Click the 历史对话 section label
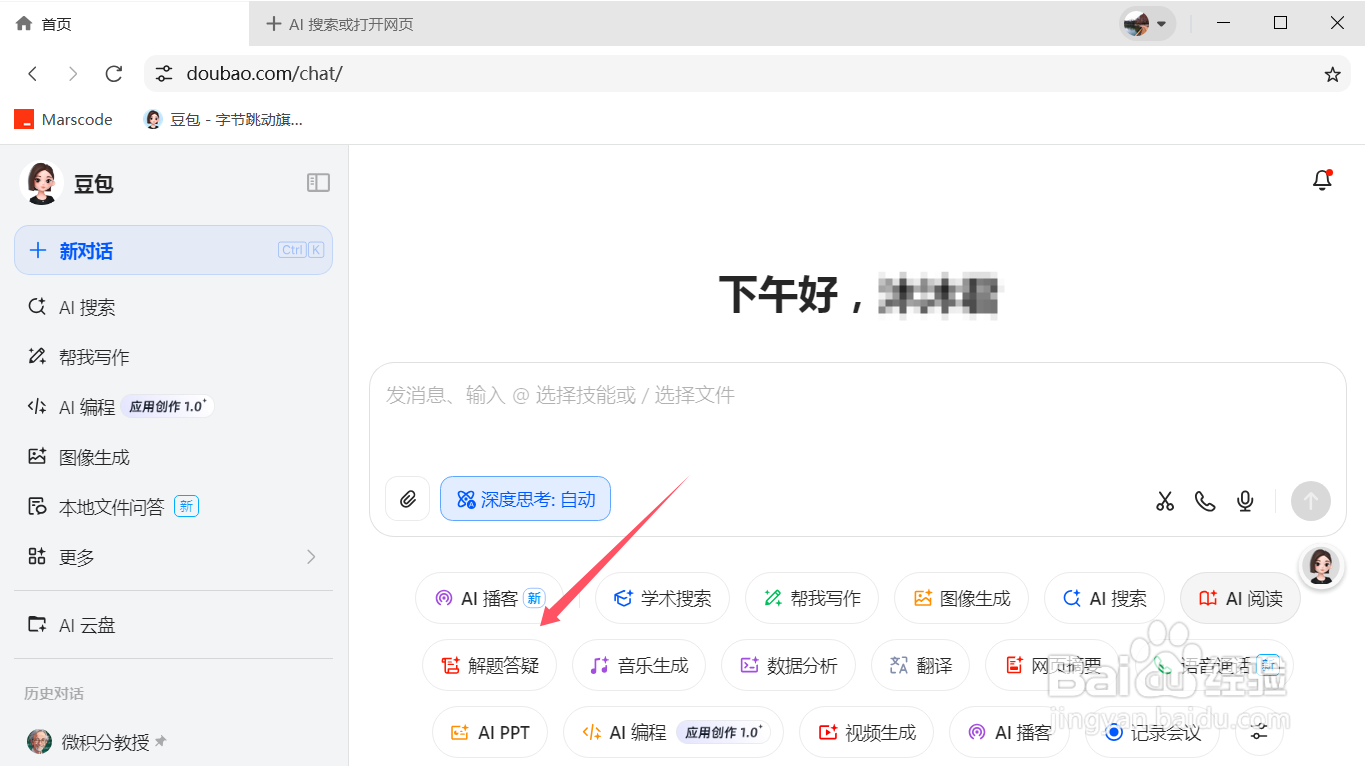 pyautogui.click(x=54, y=693)
